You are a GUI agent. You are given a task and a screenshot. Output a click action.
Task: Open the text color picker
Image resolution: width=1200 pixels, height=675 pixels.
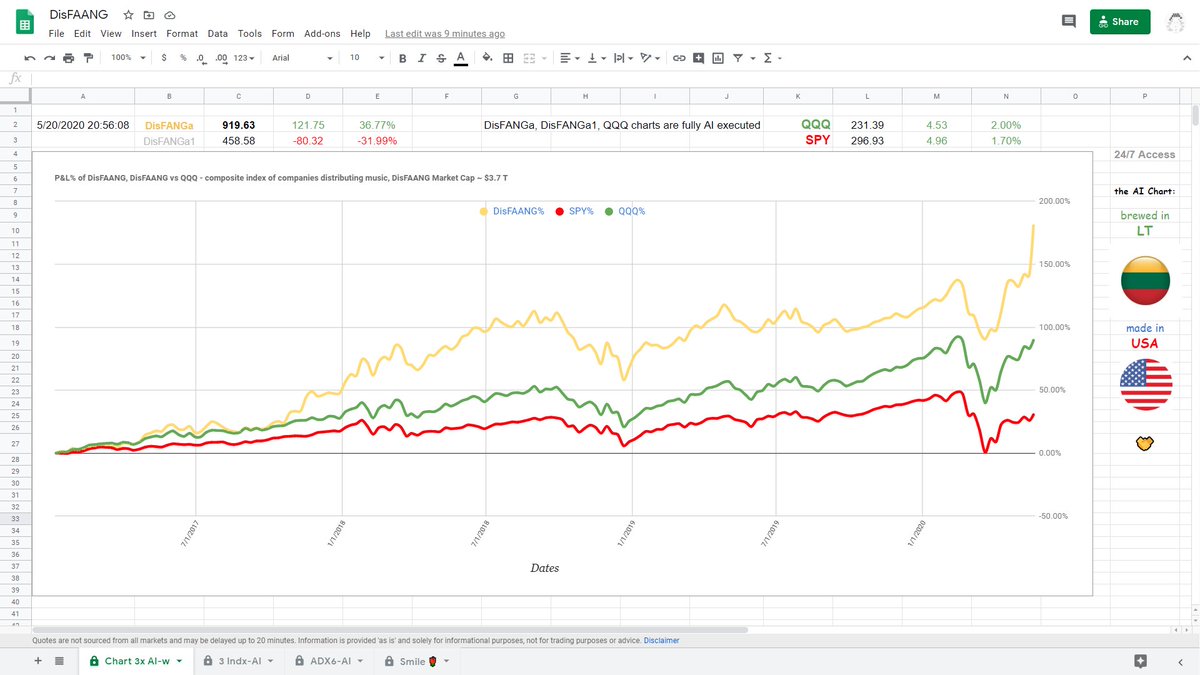pyautogui.click(x=460, y=58)
